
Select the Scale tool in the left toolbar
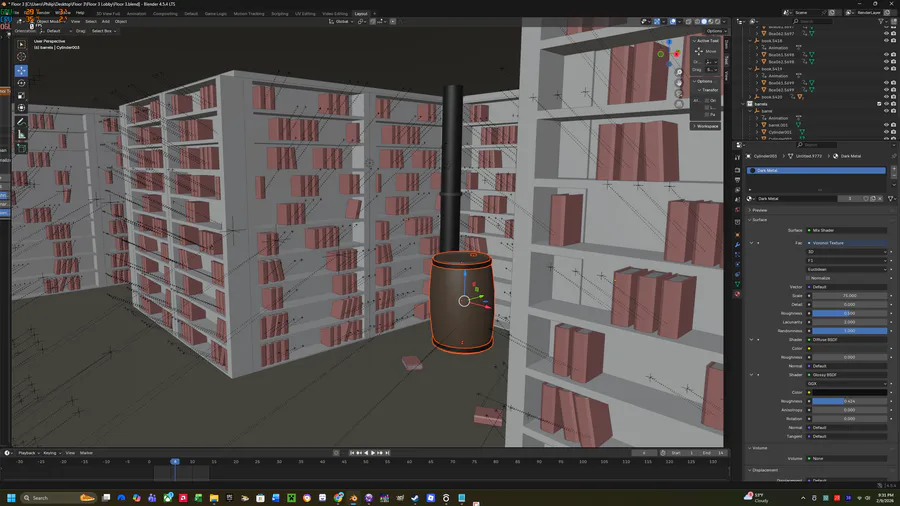pyautogui.click(x=21, y=96)
